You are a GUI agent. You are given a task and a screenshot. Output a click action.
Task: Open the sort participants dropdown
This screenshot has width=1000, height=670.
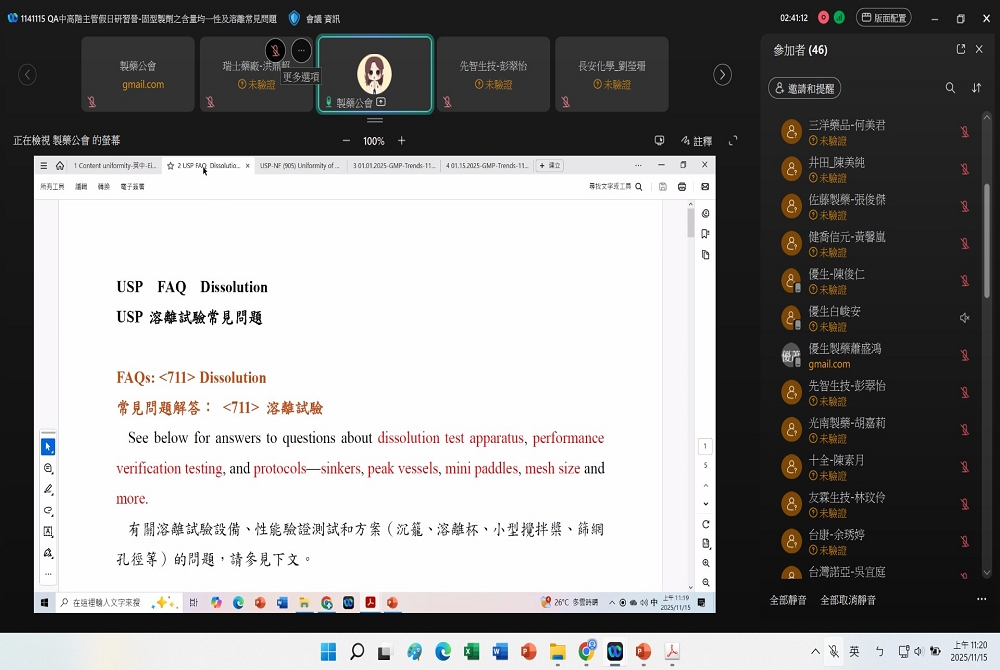977,88
